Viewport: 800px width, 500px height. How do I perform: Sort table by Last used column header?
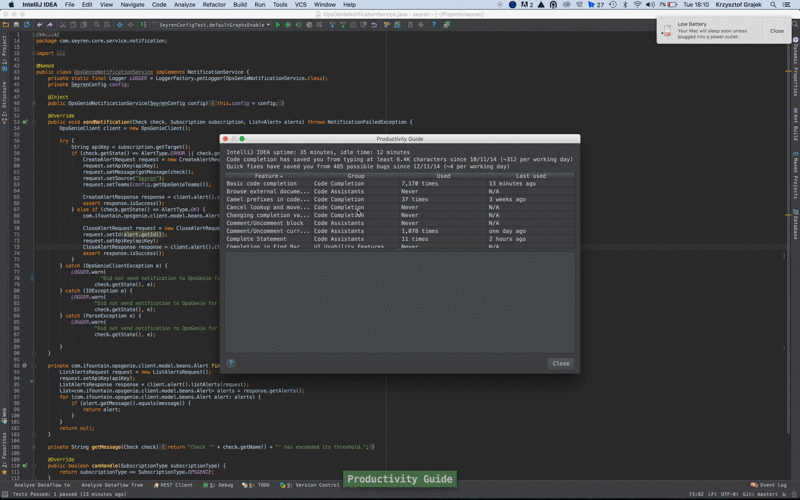tap(531, 176)
